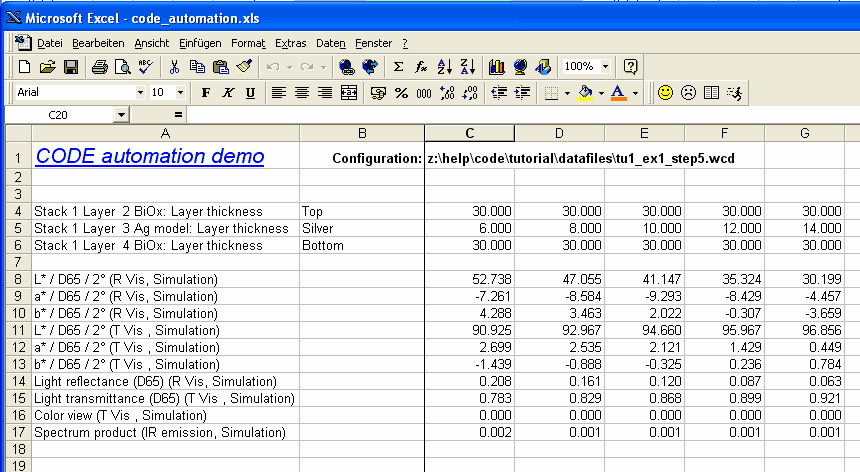Select the Format Painter brush

[x=244, y=67]
